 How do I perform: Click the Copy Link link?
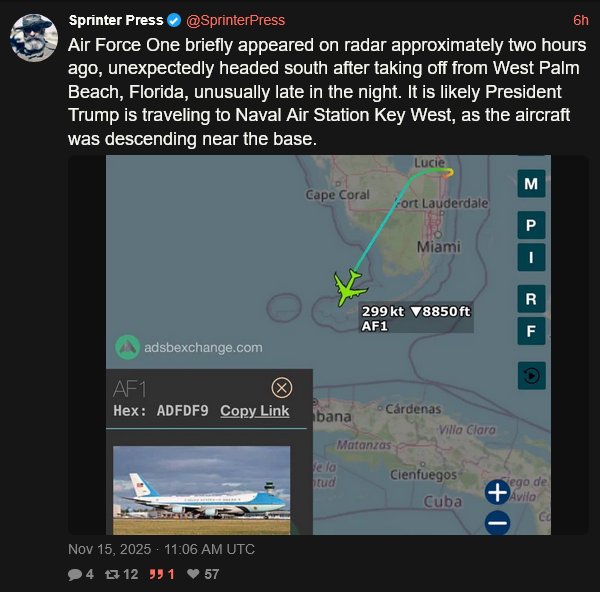tap(255, 411)
